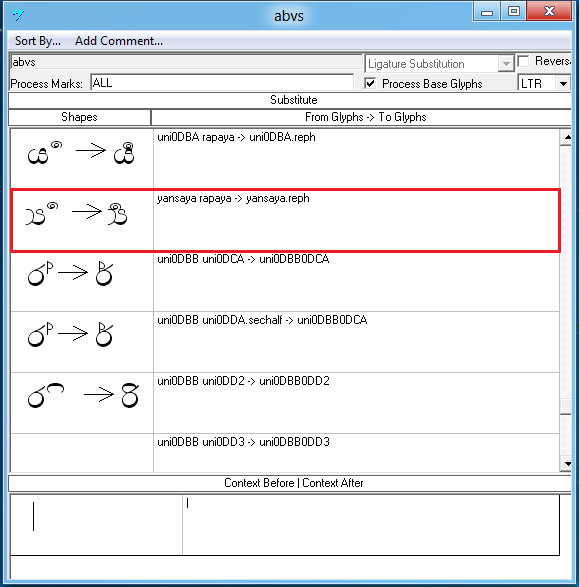Click the From Glyphs -> To Glyphs header
This screenshot has height=587, width=579.
tap(361, 117)
